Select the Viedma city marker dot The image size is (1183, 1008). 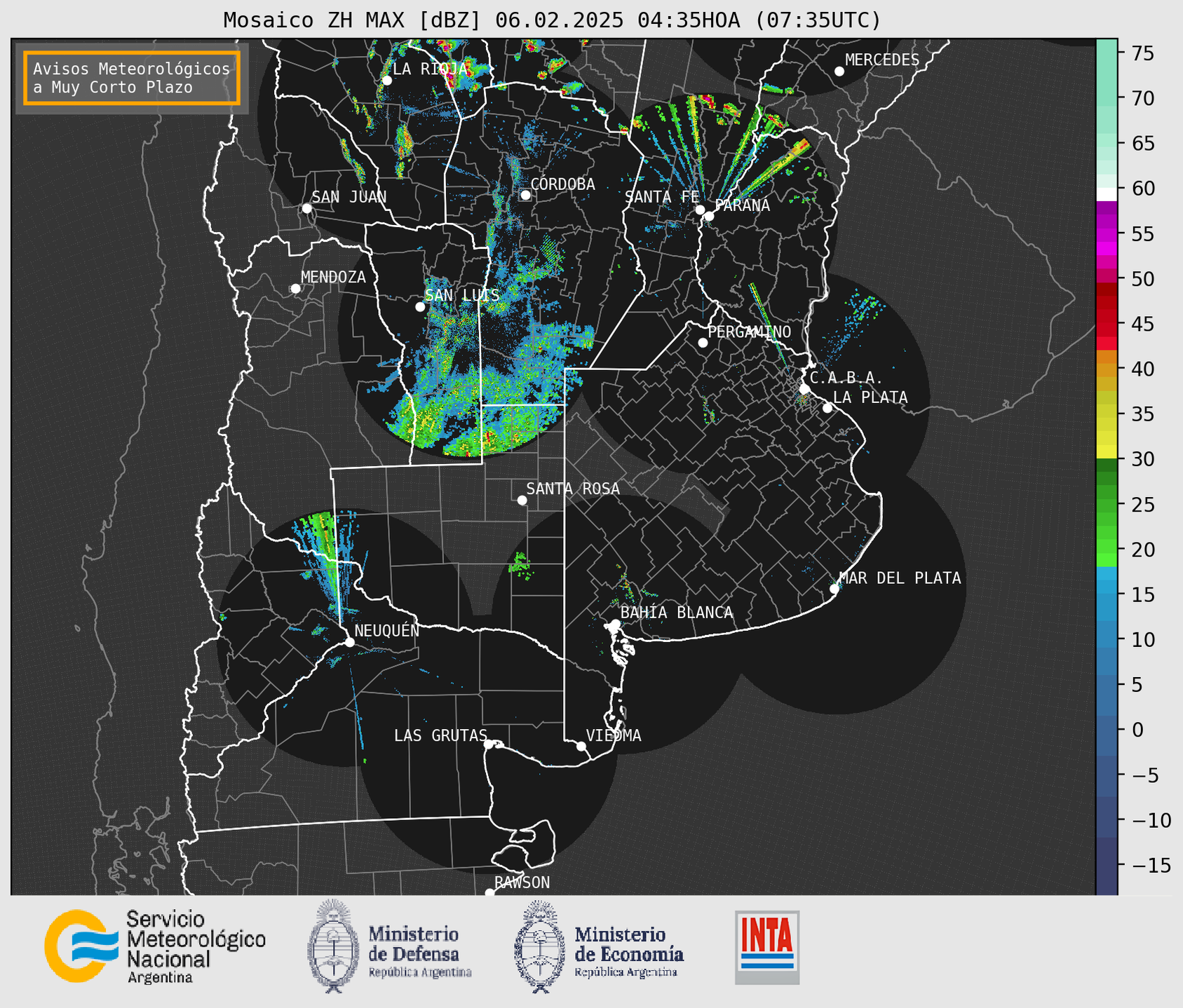[x=581, y=746]
